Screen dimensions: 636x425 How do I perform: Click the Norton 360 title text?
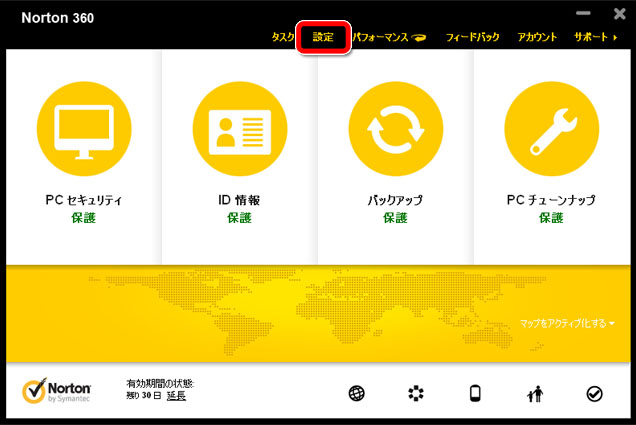(x=58, y=18)
